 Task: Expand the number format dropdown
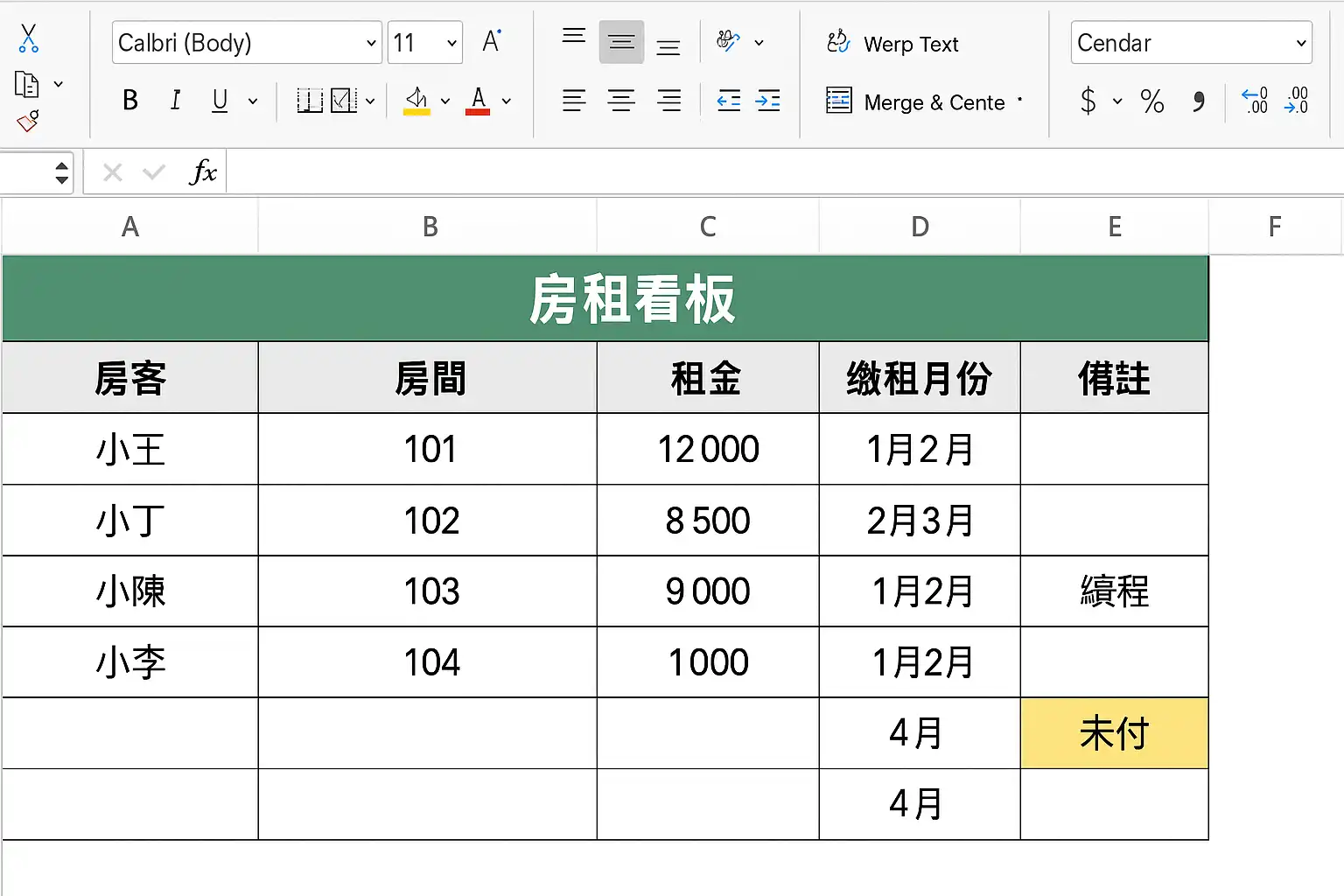tap(1300, 43)
